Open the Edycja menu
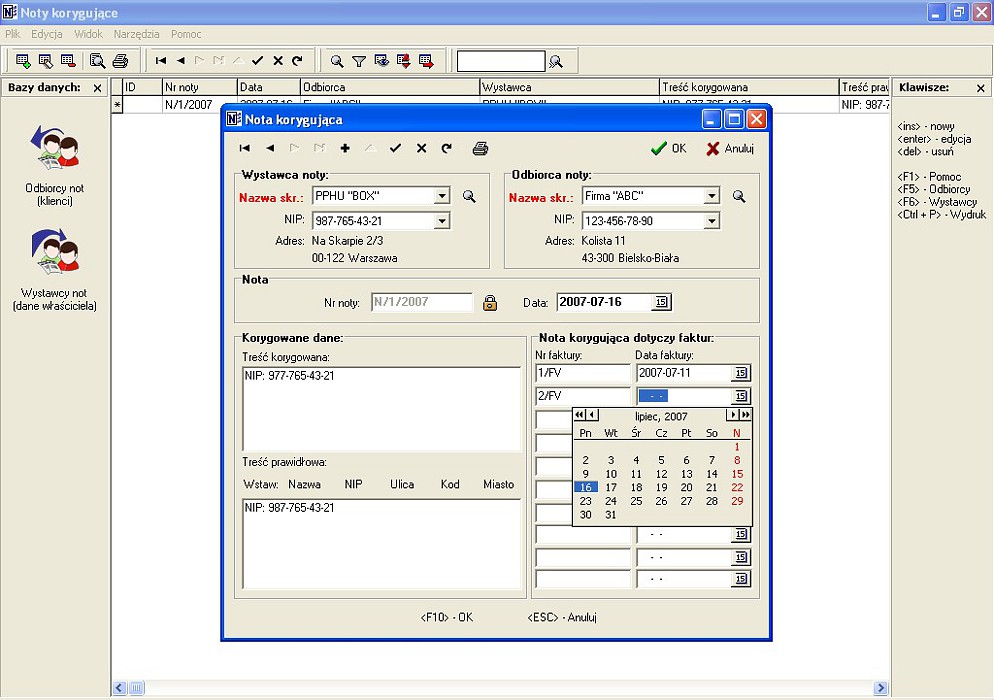 click(47, 34)
